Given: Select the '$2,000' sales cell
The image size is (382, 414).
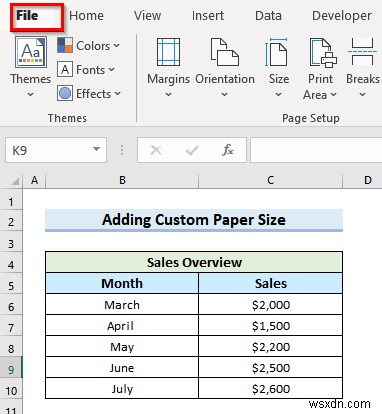Looking at the screenshot, I should 271,305.
